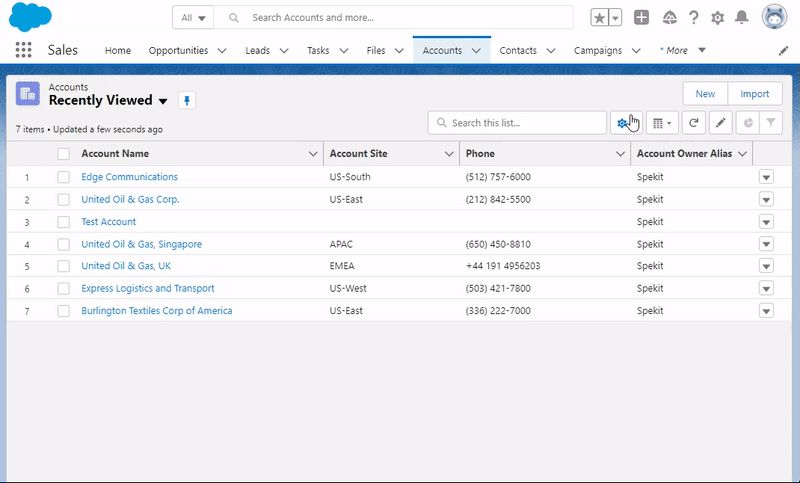Check the United Oil & Gas Corp. checkbox

click(63, 199)
